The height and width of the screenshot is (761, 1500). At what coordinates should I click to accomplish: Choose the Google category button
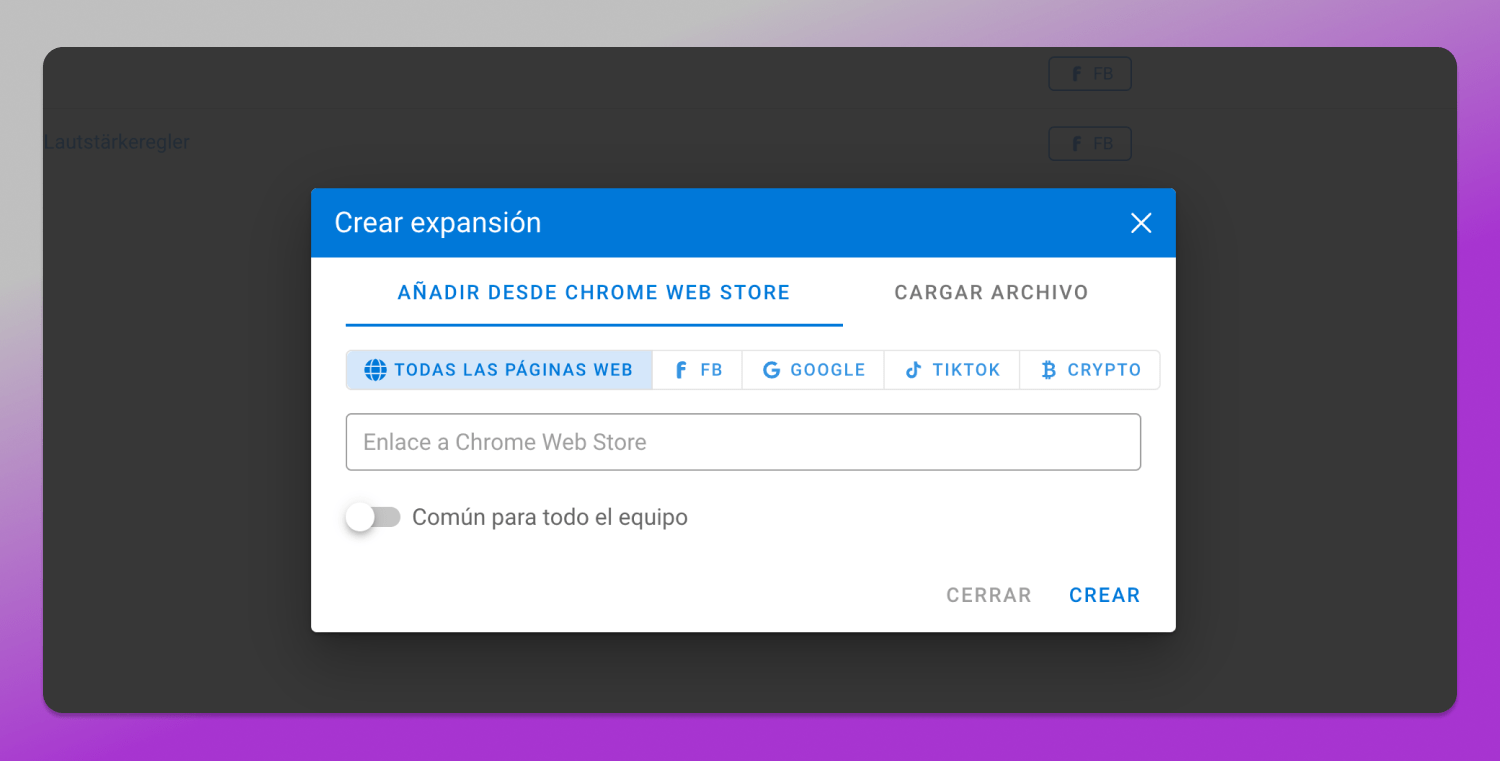[x=813, y=370]
